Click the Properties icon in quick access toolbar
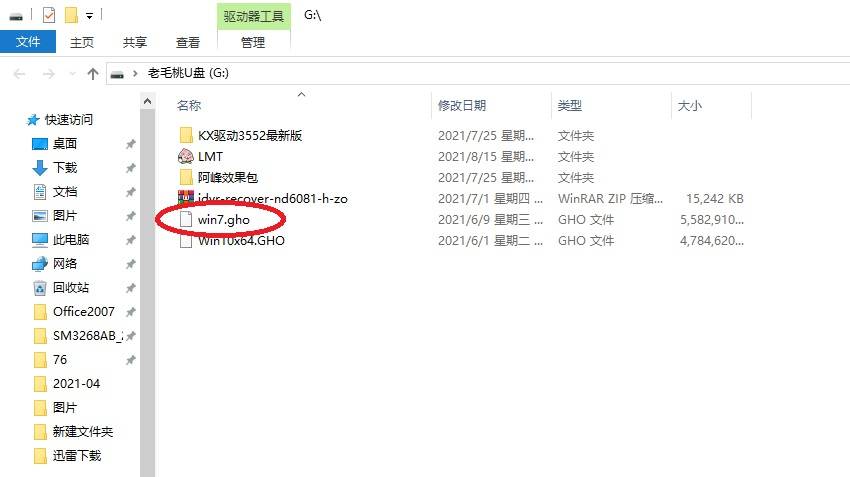This screenshot has width=850, height=477. tap(49, 15)
